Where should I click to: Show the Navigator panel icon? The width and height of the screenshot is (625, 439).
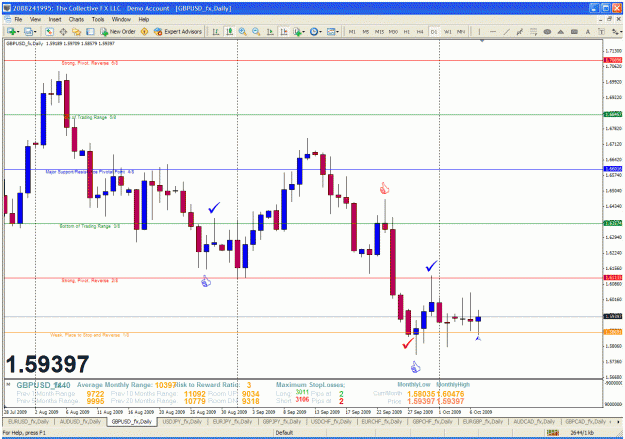pyautogui.click(x=77, y=31)
